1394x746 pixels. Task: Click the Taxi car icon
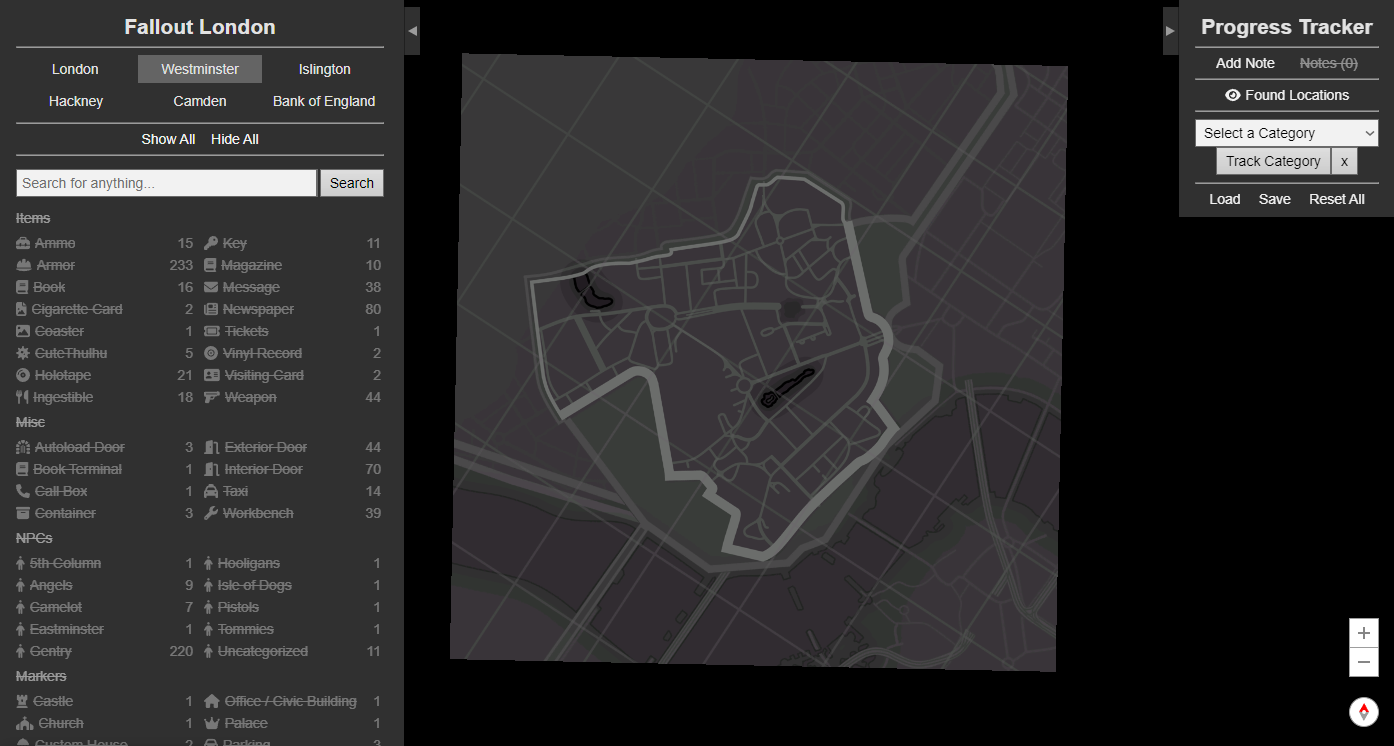pyautogui.click(x=211, y=491)
